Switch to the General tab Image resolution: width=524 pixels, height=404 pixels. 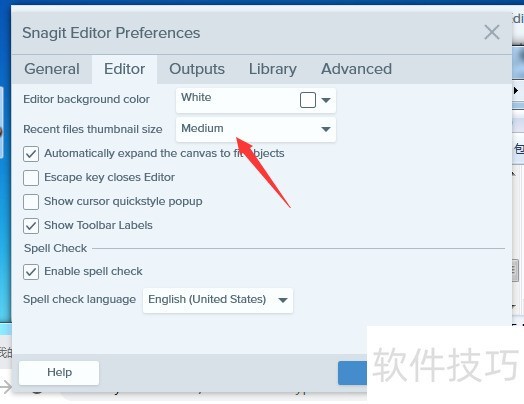[x=52, y=69]
